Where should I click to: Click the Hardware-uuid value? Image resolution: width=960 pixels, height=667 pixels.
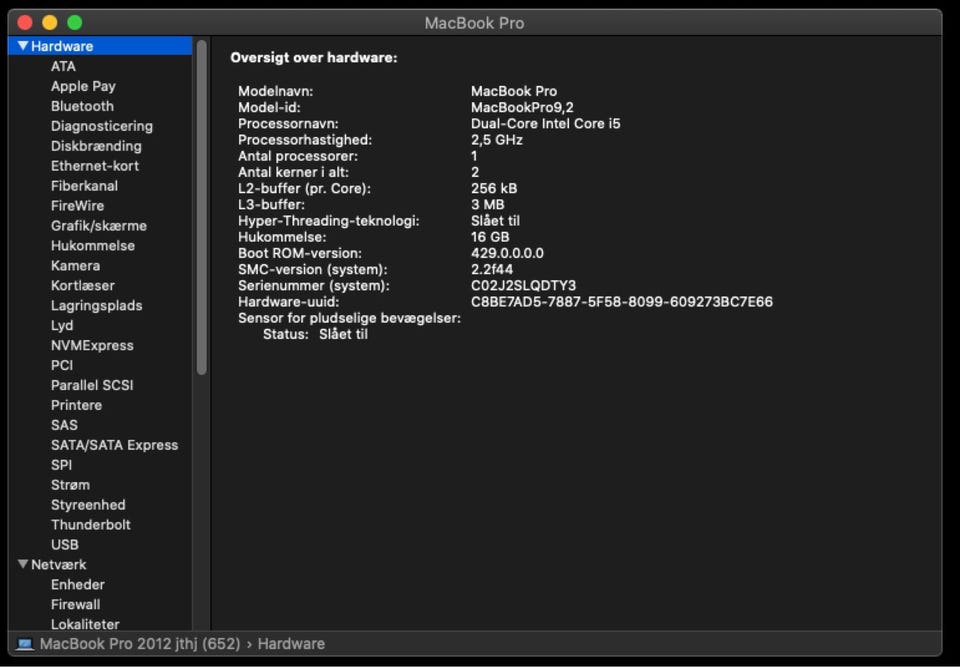point(622,302)
